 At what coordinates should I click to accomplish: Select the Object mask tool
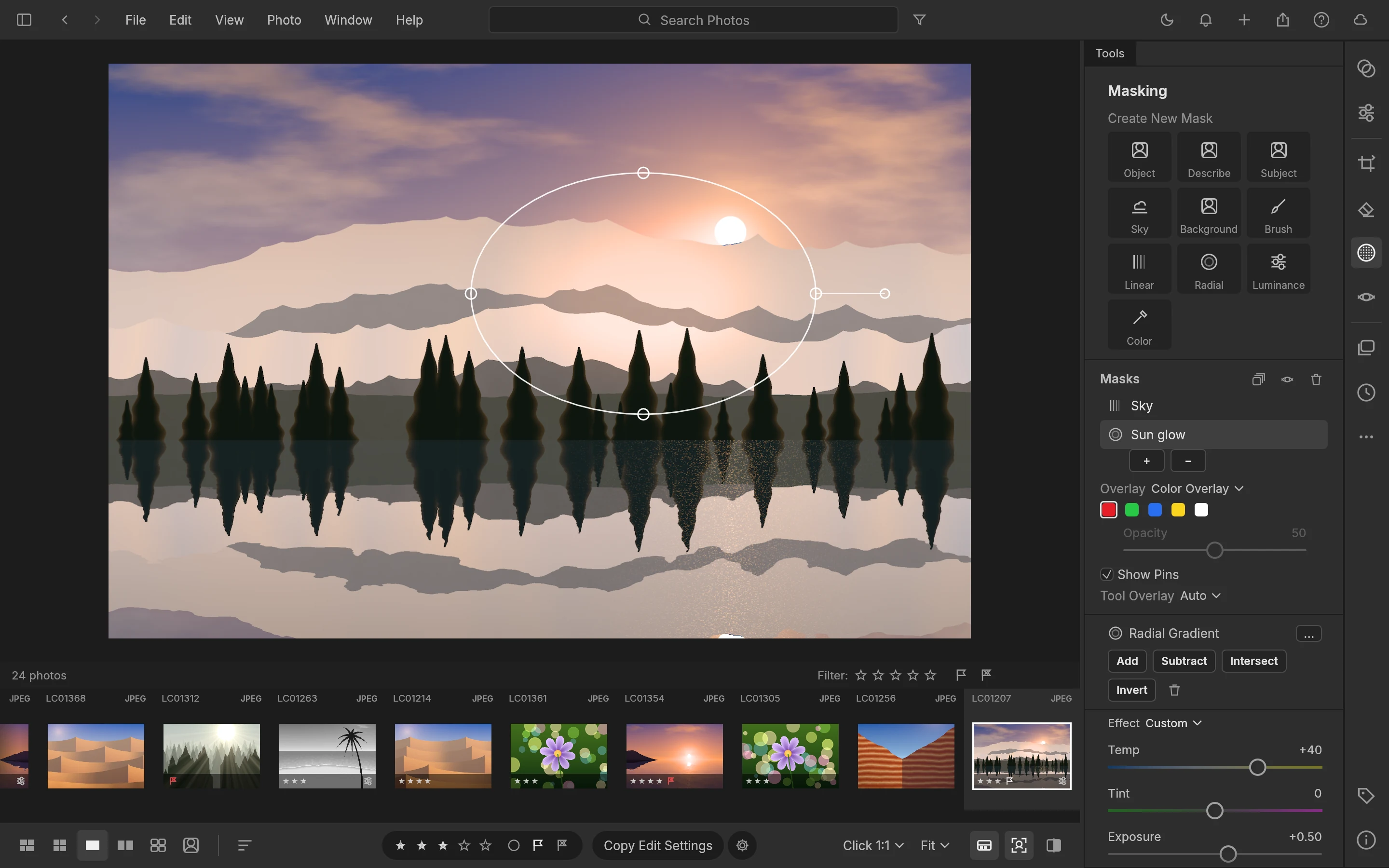pyautogui.click(x=1139, y=157)
